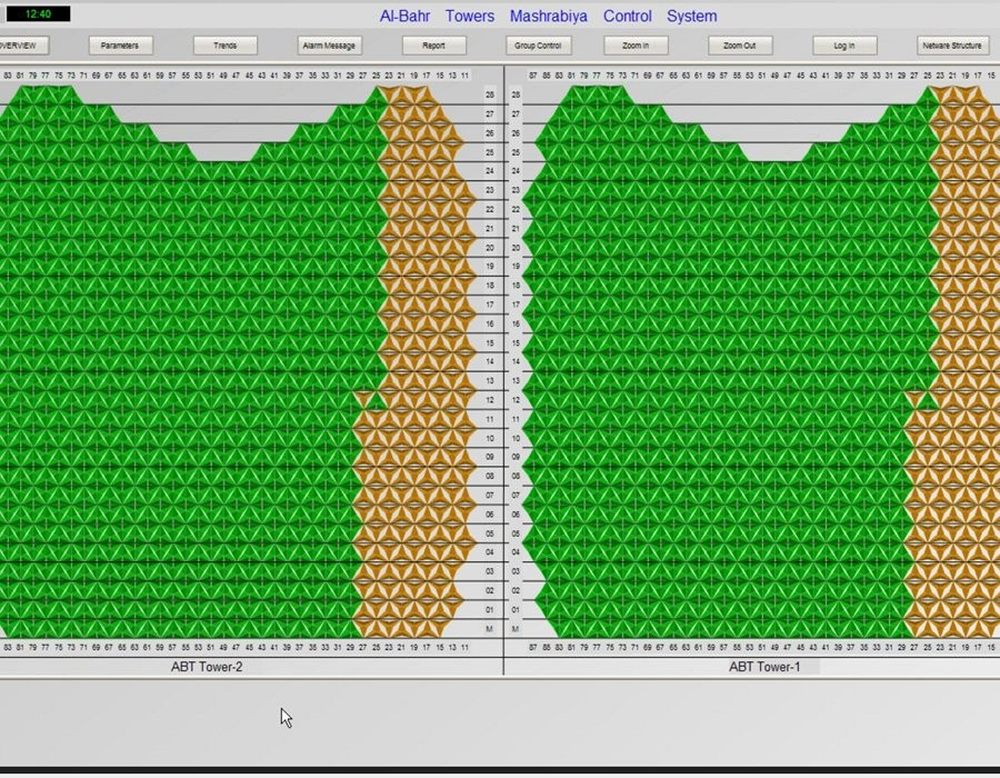The height and width of the screenshot is (778, 1000).
Task: Open Group Control
Action: pos(538,46)
